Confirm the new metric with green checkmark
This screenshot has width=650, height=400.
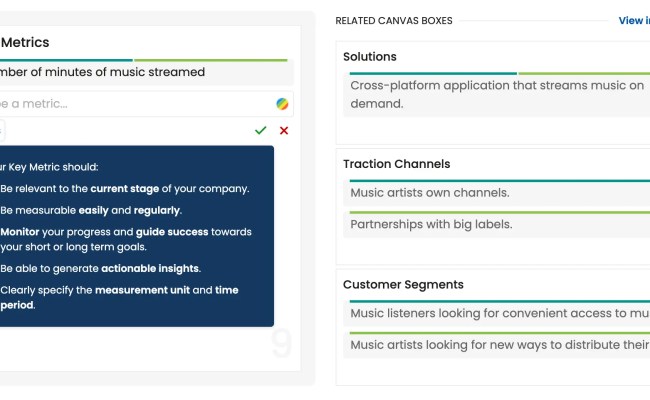pyautogui.click(x=261, y=130)
